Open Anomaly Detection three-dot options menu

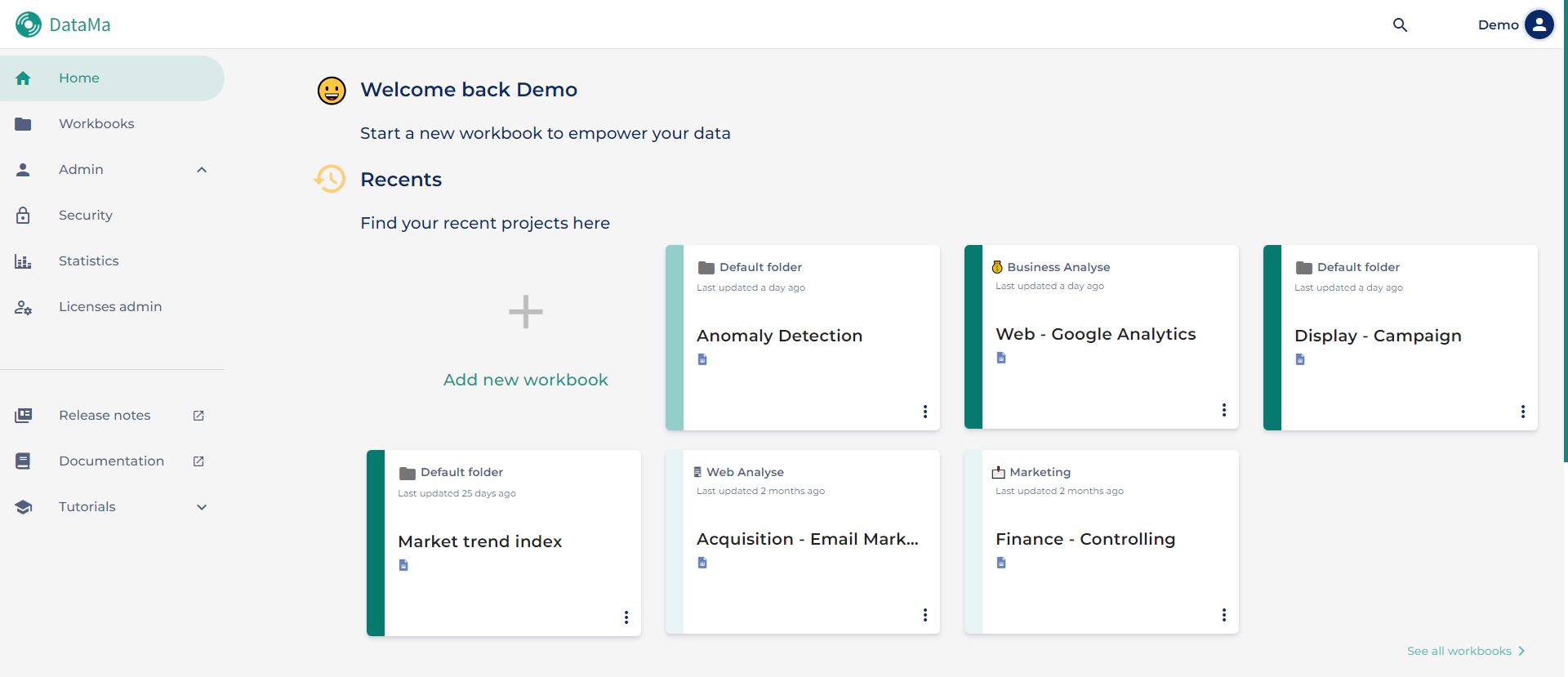coord(925,412)
